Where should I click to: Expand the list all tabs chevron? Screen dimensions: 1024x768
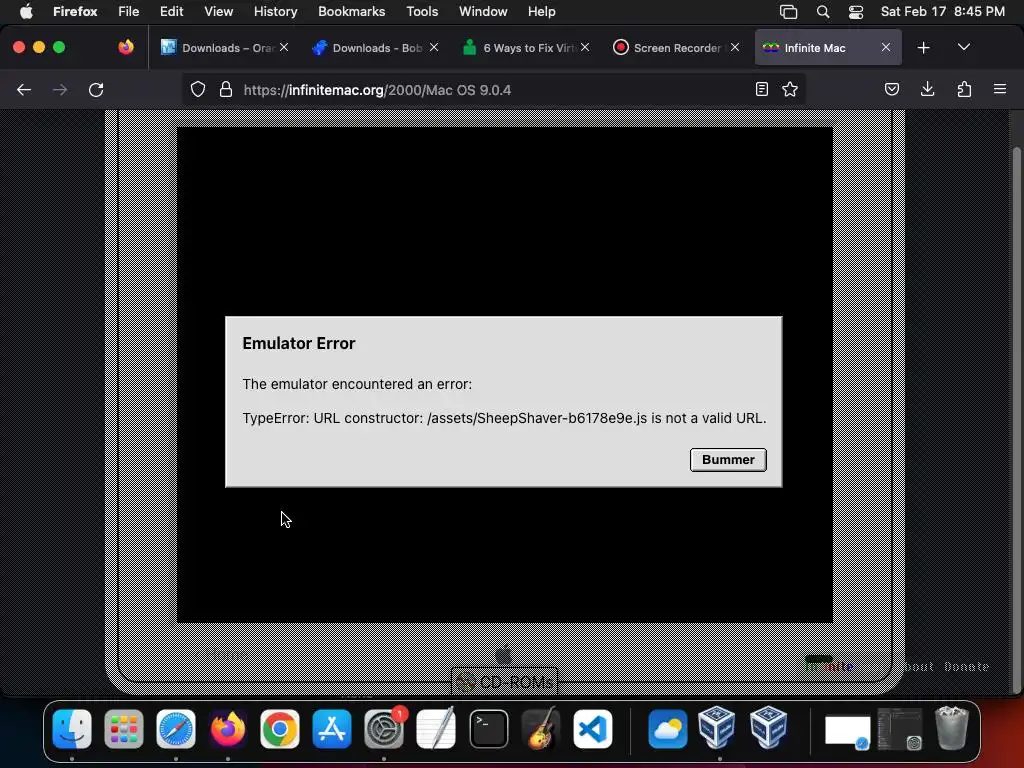[964, 47]
